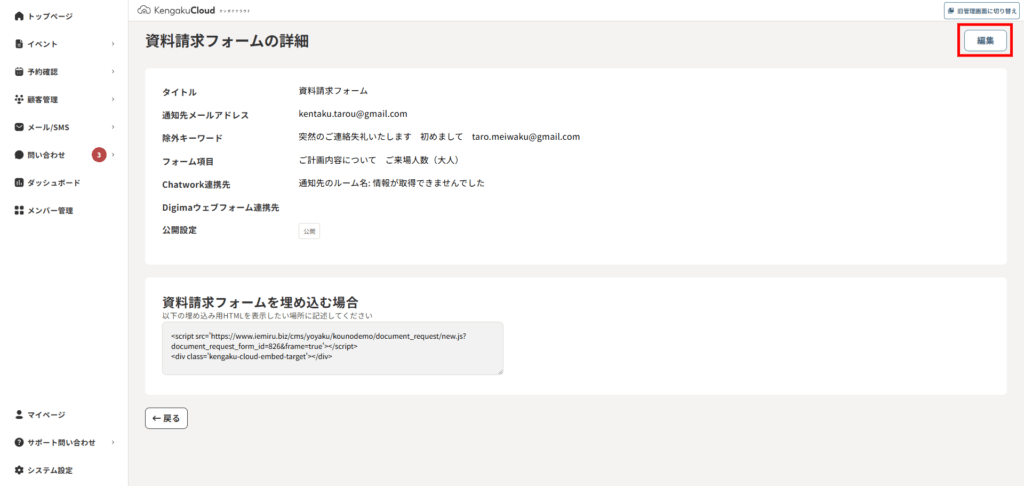This screenshot has height=486, width=1024.
Task: Click the label Chatwork連携先
Action: 196,185
